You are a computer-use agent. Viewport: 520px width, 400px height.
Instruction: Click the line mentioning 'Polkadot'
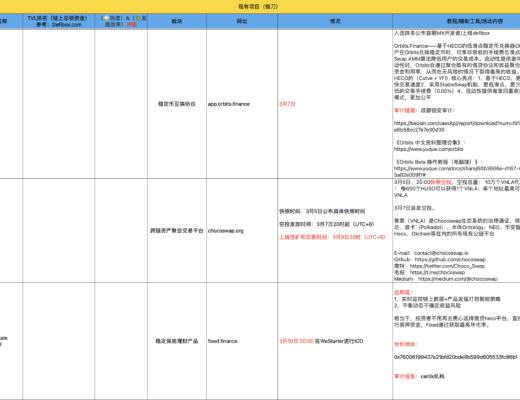(x=457, y=227)
